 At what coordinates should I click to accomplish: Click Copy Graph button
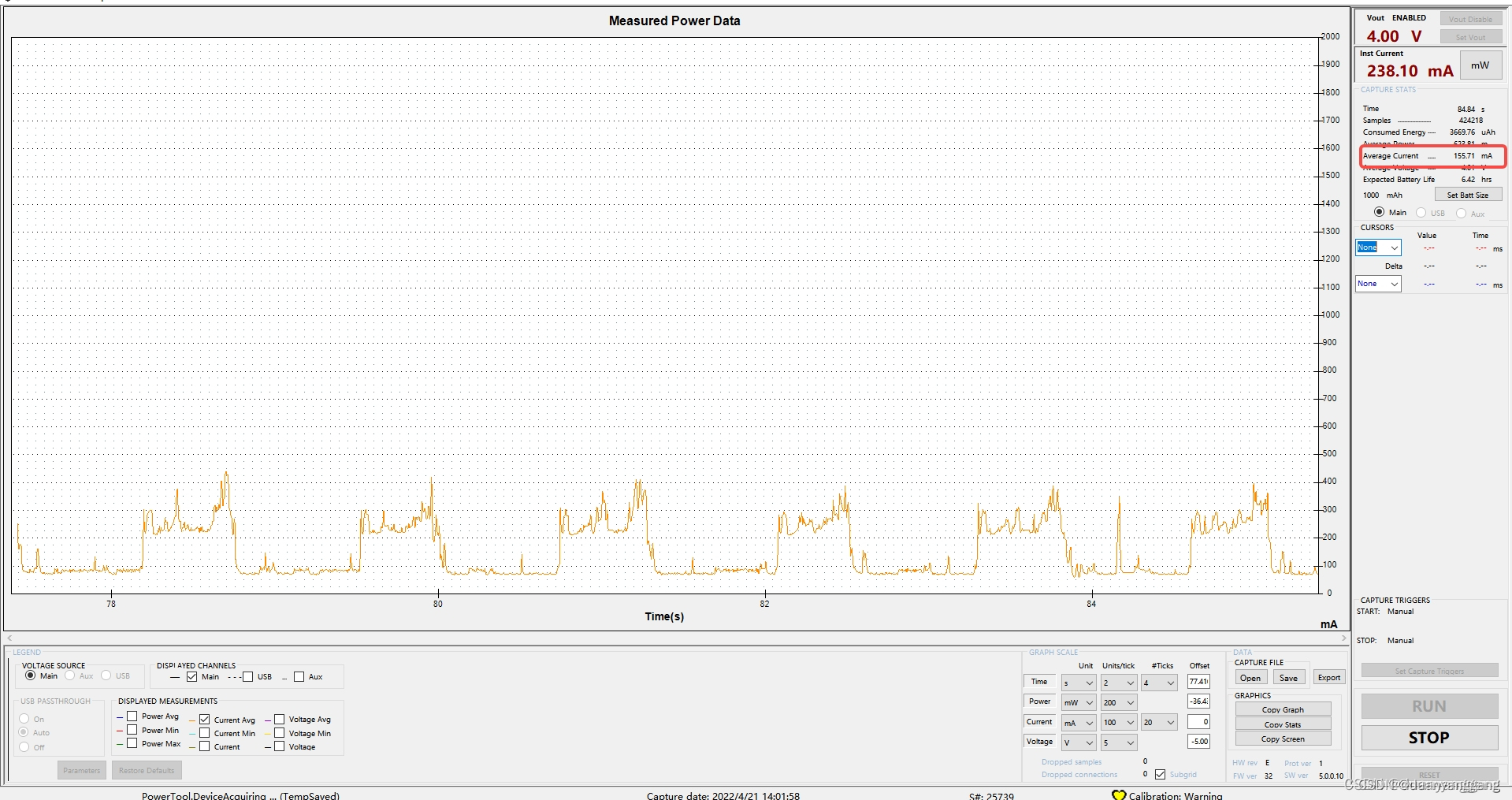pos(1283,709)
